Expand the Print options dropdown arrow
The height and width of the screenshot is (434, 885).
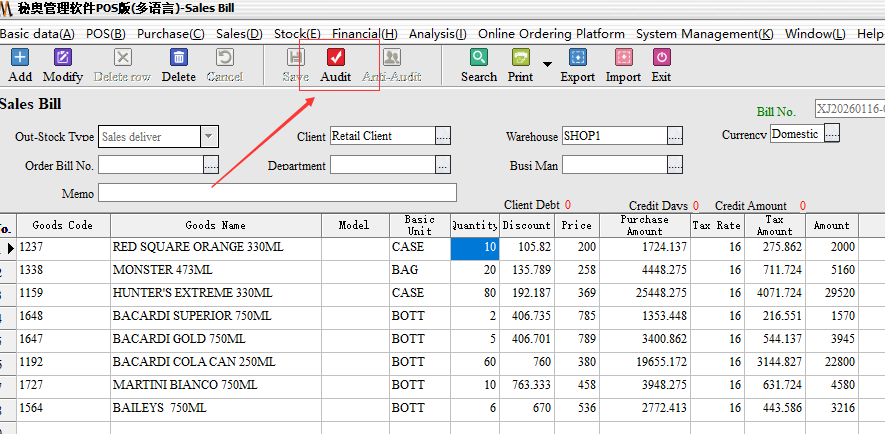pyautogui.click(x=547, y=65)
